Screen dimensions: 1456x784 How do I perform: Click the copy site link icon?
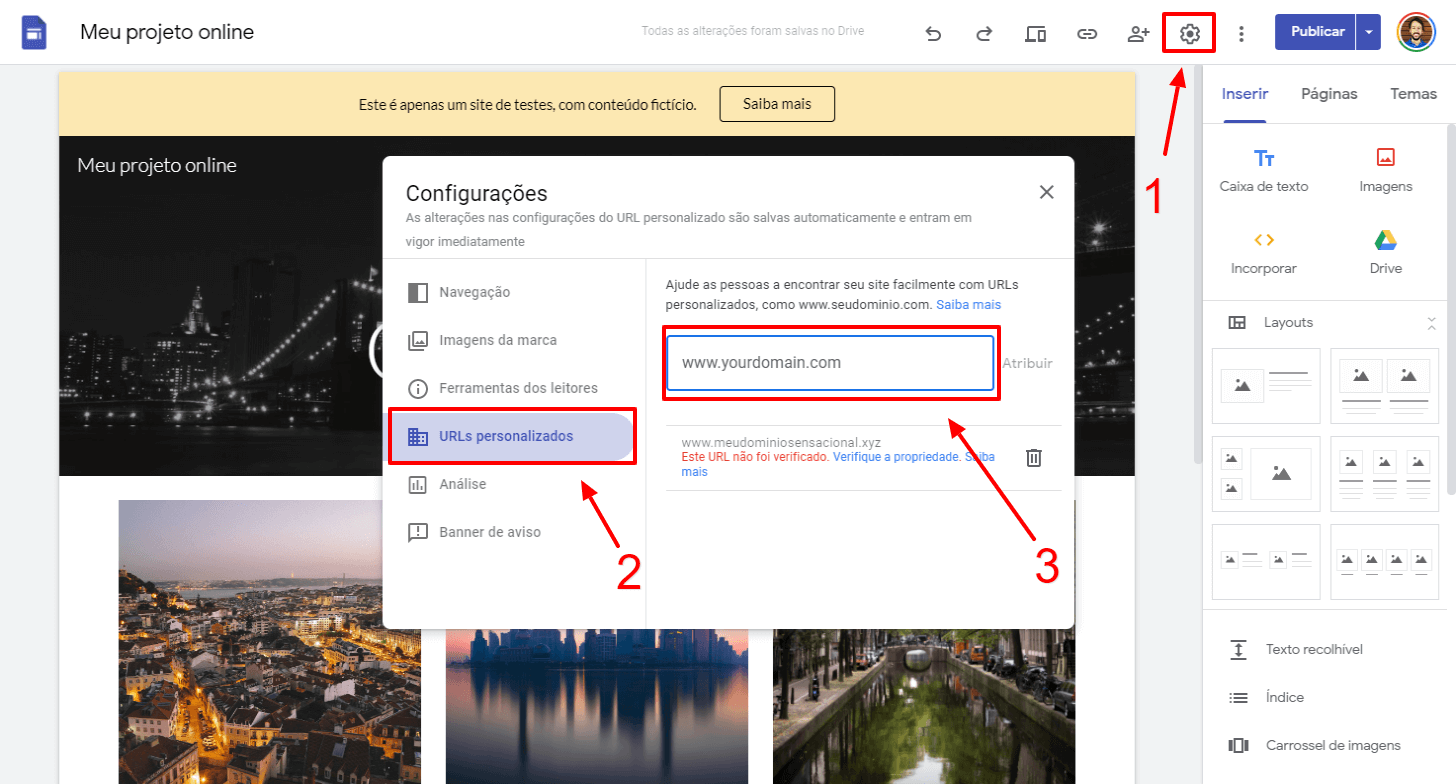[x=1086, y=32]
